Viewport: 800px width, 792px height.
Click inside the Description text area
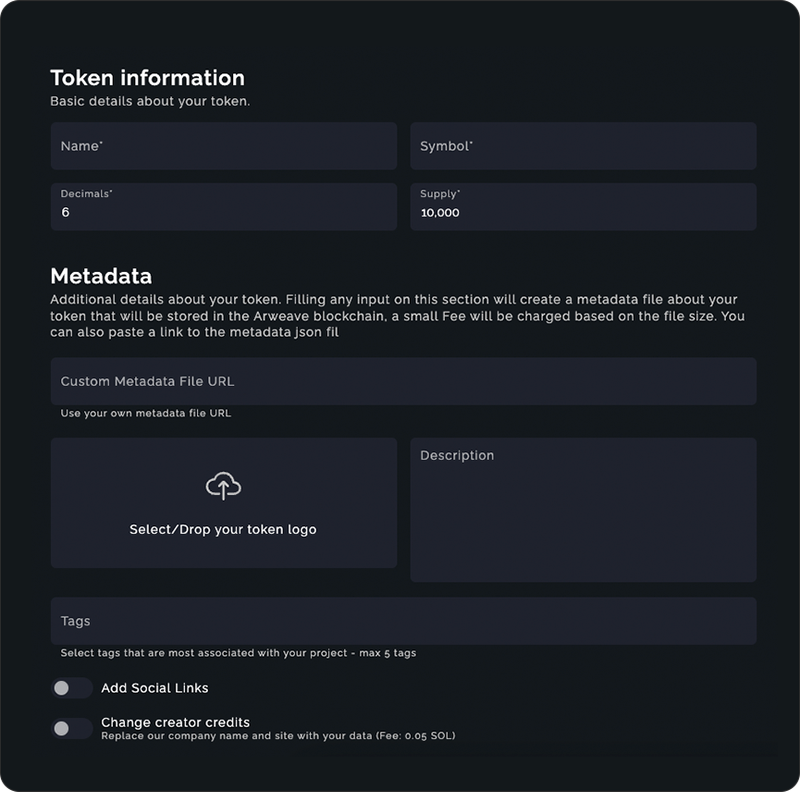coord(584,505)
